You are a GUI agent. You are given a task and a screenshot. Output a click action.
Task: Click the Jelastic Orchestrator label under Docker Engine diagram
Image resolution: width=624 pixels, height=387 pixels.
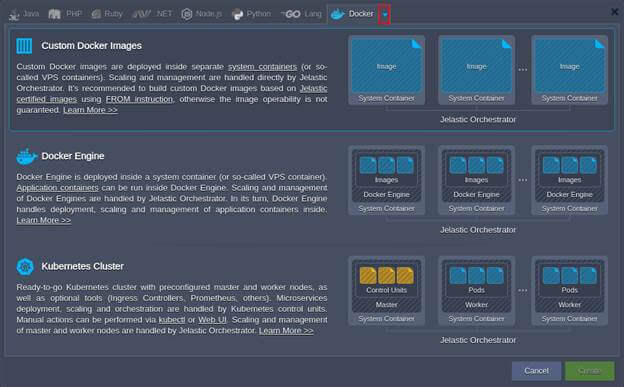coord(478,230)
